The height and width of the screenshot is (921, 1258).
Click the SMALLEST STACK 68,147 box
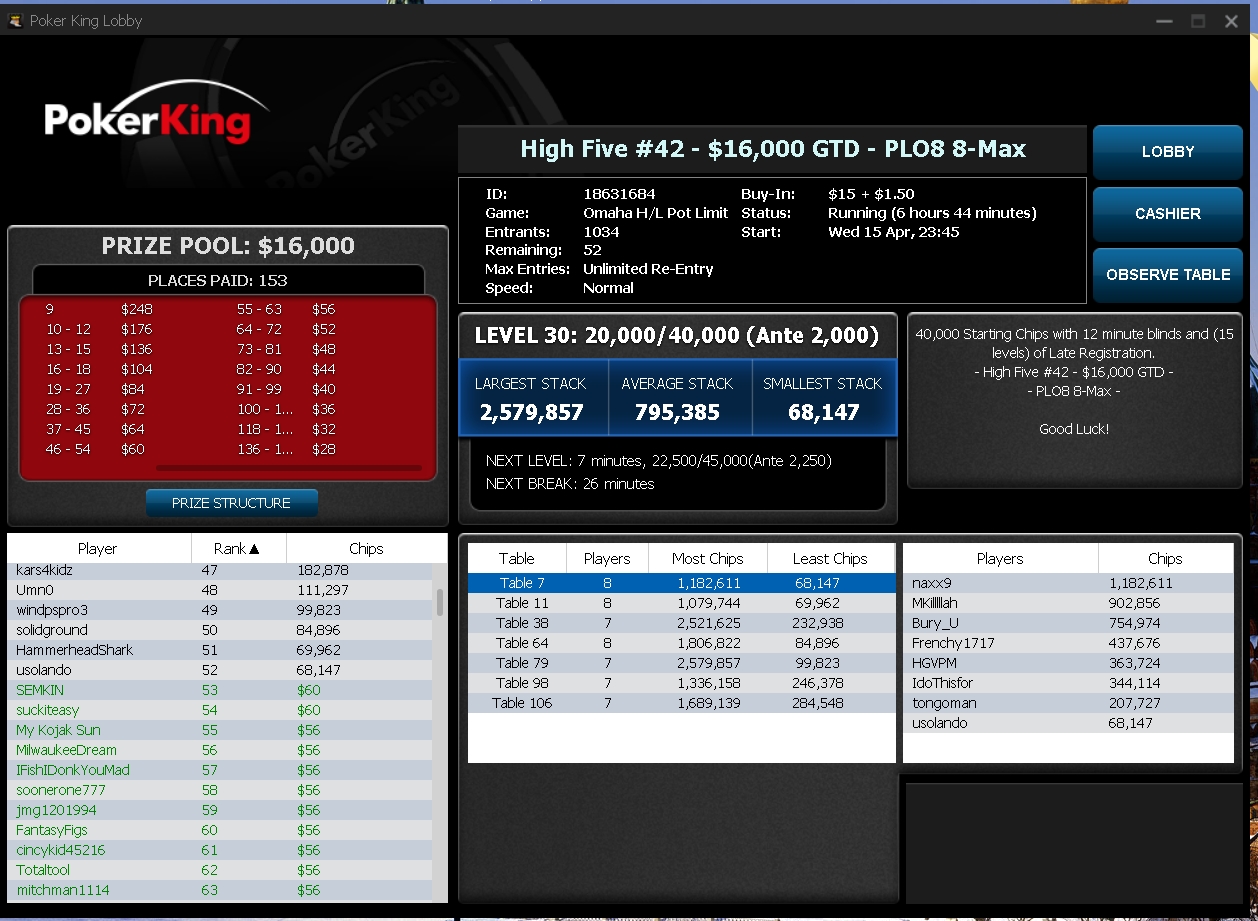[824, 398]
